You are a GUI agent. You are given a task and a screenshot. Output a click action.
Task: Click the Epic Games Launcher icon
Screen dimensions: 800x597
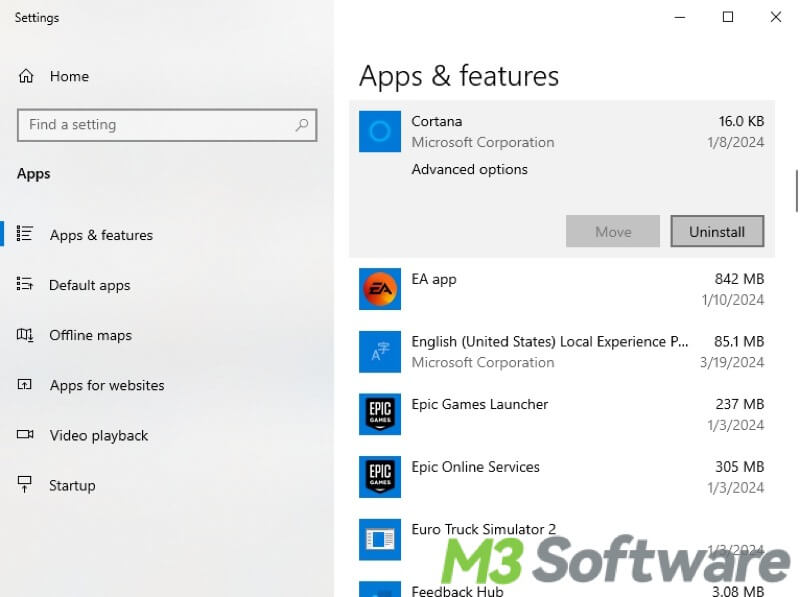click(380, 414)
